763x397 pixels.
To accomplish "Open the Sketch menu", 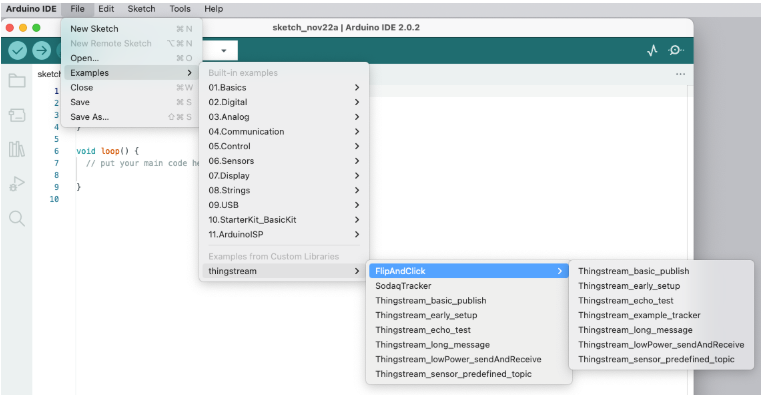I will point(141,9).
